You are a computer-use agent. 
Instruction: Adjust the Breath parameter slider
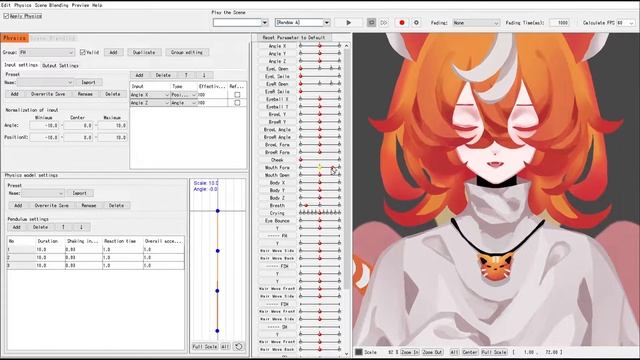pos(320,205)
